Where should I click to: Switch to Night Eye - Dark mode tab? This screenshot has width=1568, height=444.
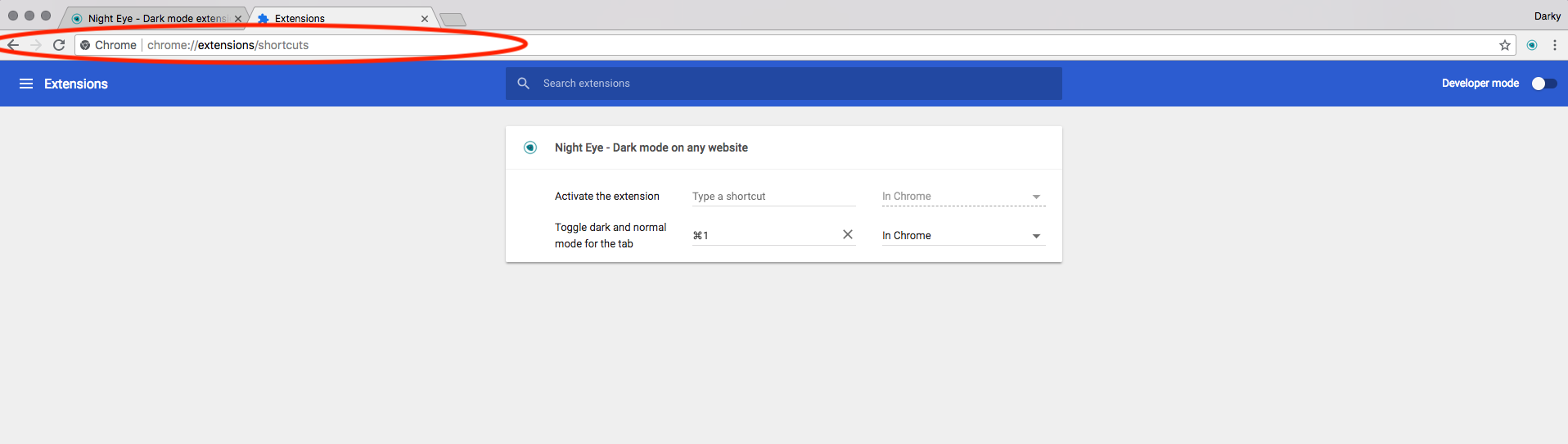click(x=155, y=18)
